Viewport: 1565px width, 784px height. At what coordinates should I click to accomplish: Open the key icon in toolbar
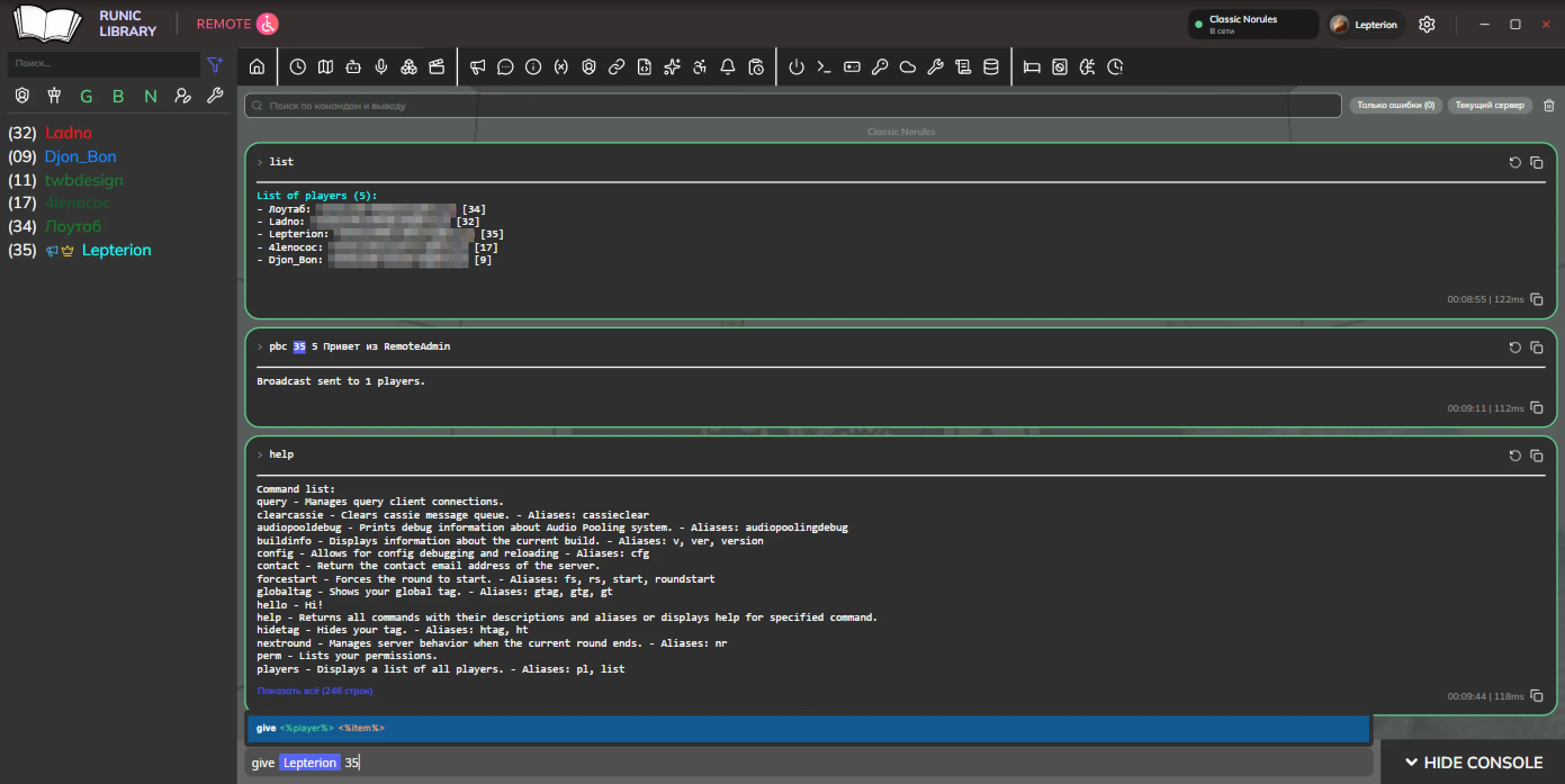coord(880,67)
